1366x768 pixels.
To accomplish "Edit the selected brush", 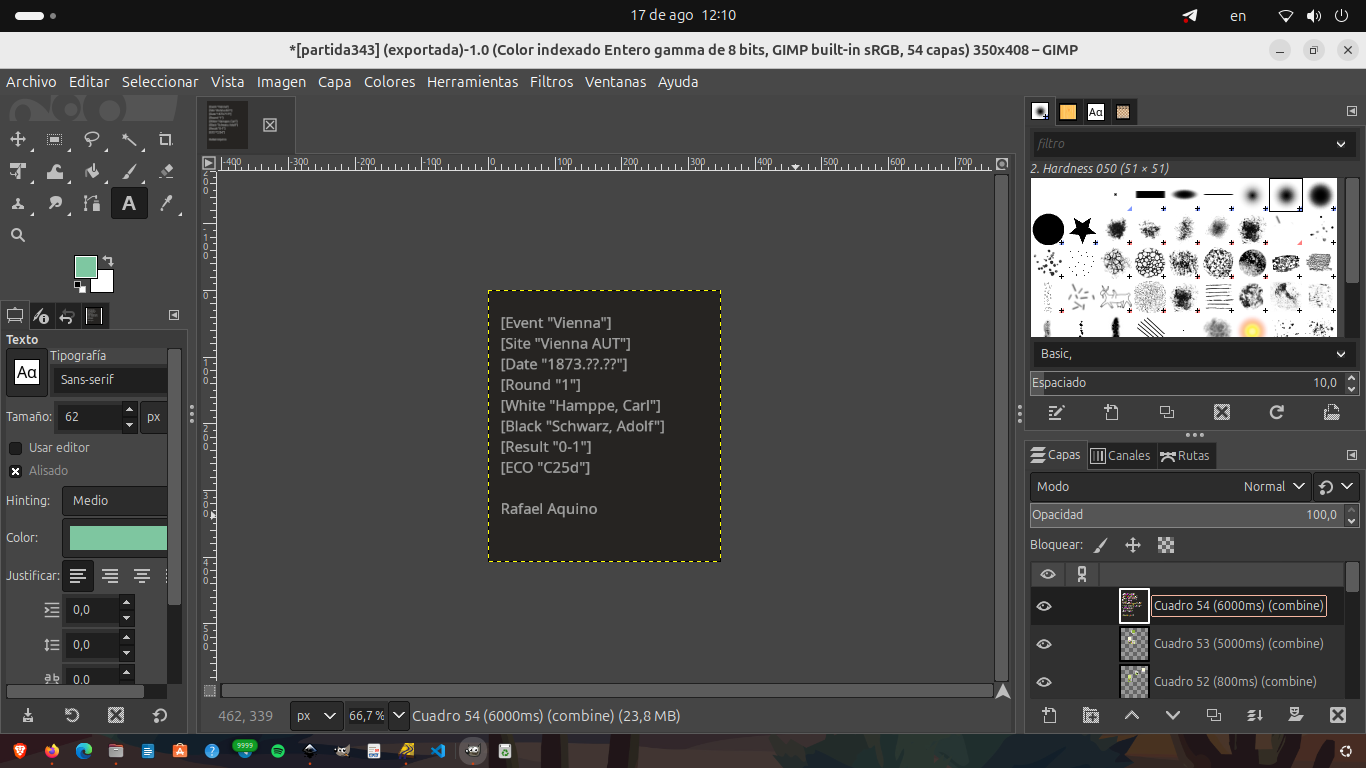I will point(1056,412).
